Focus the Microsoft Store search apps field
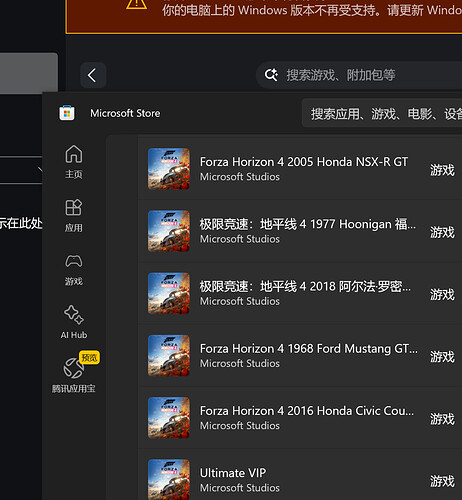The image size is (462, 500). coord(382,114)
